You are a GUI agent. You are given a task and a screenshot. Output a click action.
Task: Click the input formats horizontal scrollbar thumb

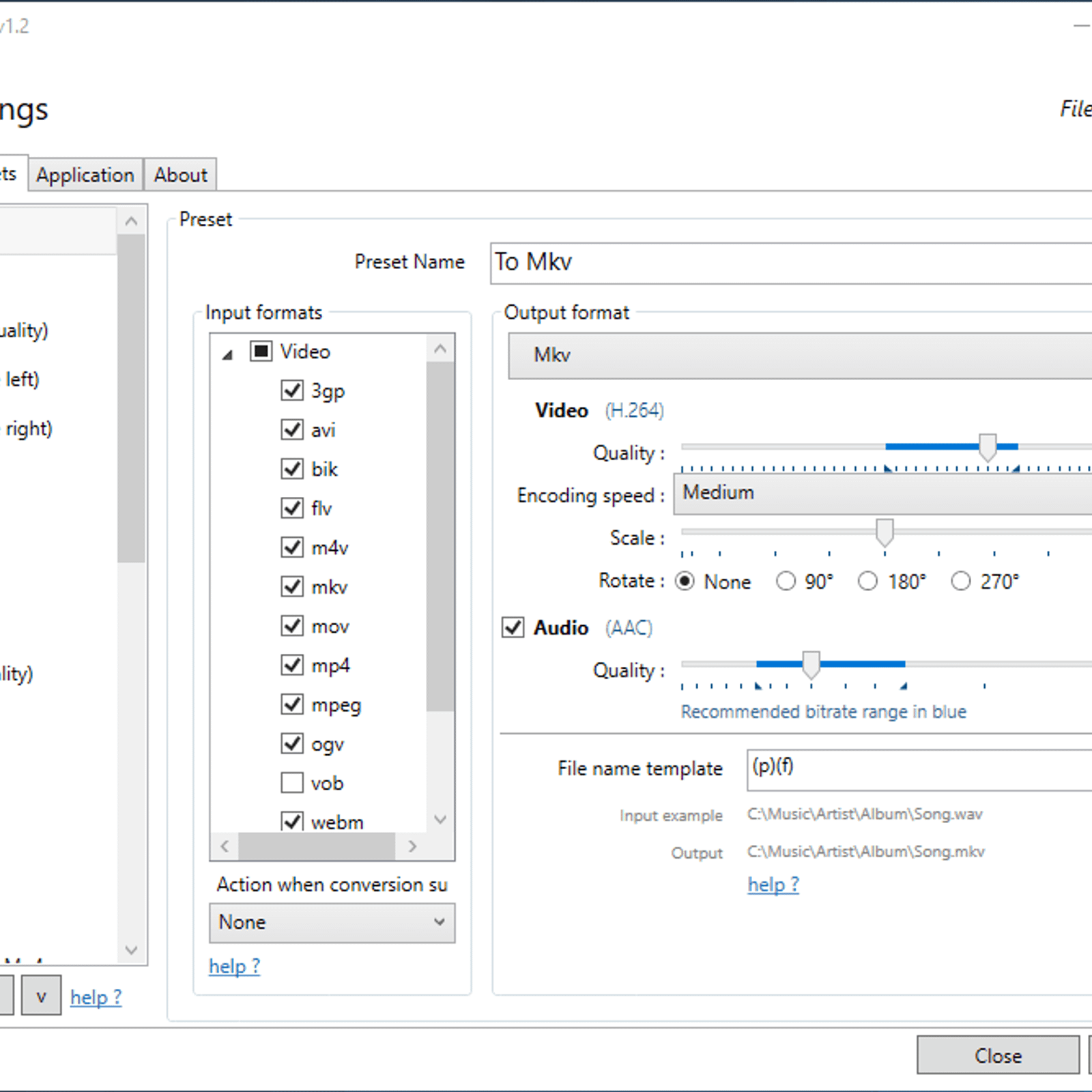(x=317, y=846)
